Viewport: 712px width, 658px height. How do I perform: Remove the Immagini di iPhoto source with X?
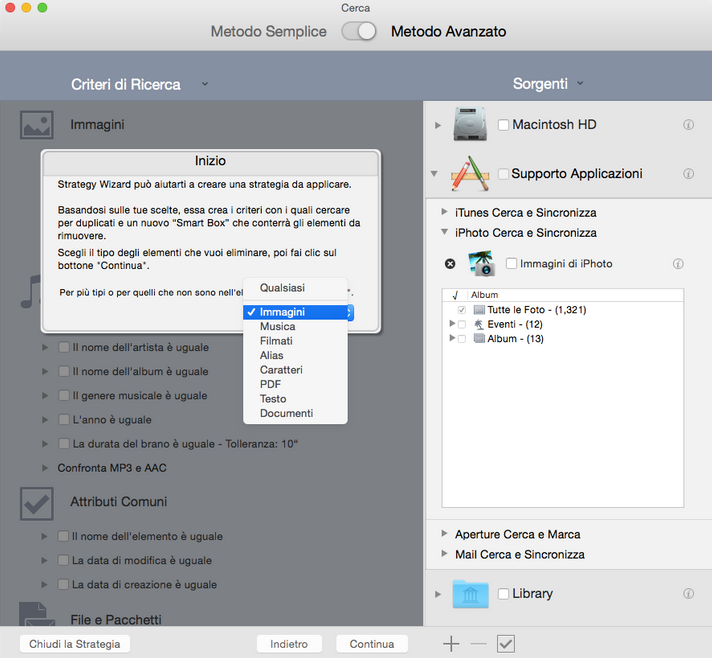click(x=450, y=264)
